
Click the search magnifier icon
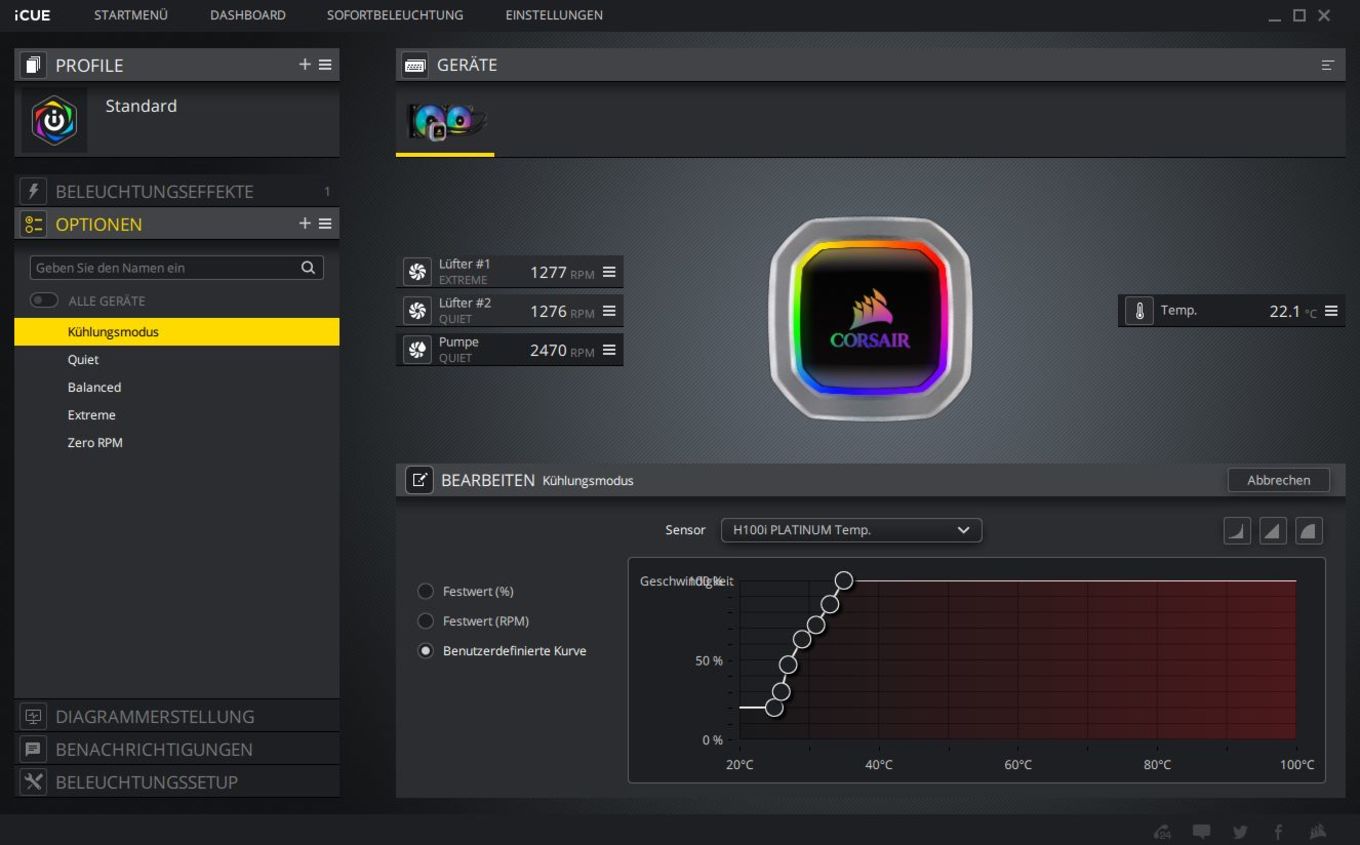pos(308,267)
